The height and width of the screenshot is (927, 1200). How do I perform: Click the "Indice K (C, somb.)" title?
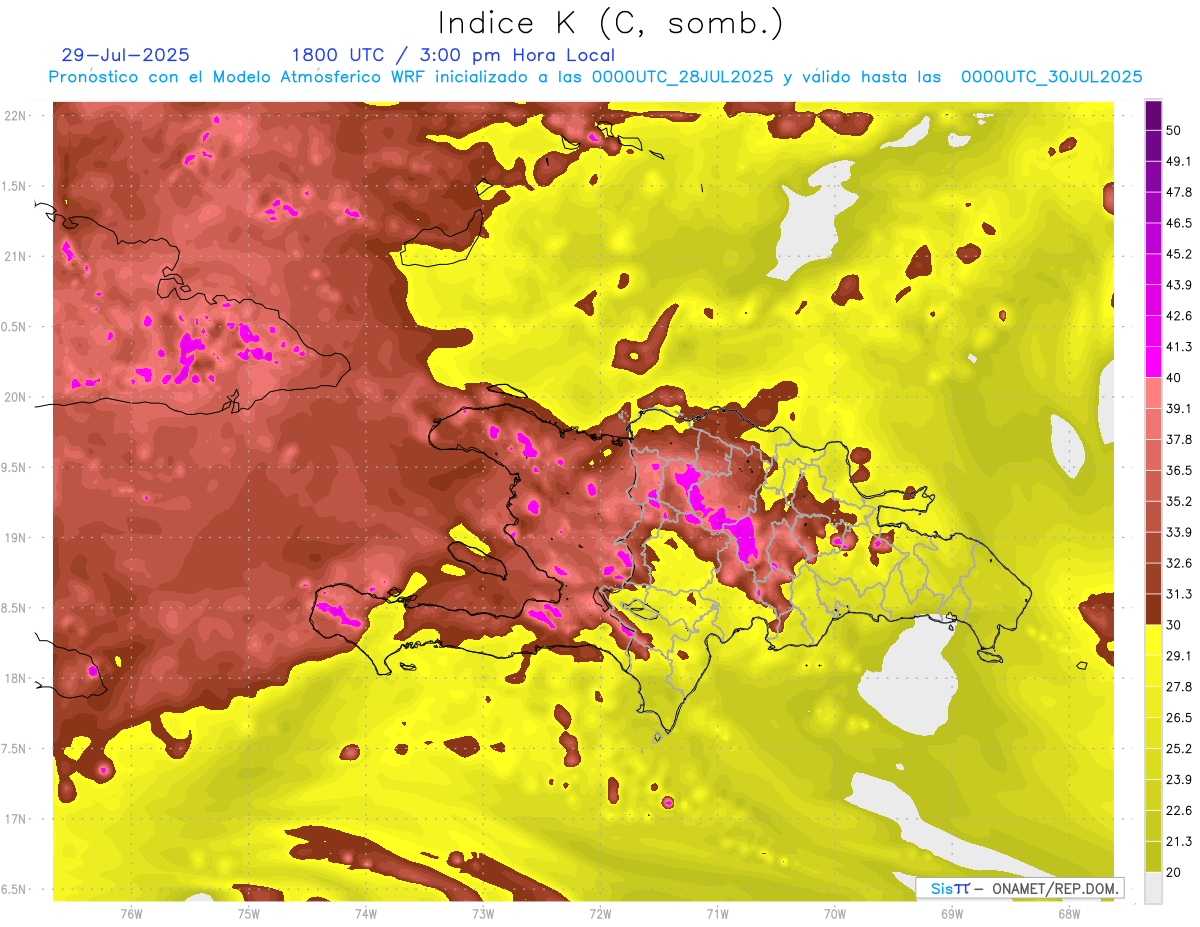click(611, 23)
